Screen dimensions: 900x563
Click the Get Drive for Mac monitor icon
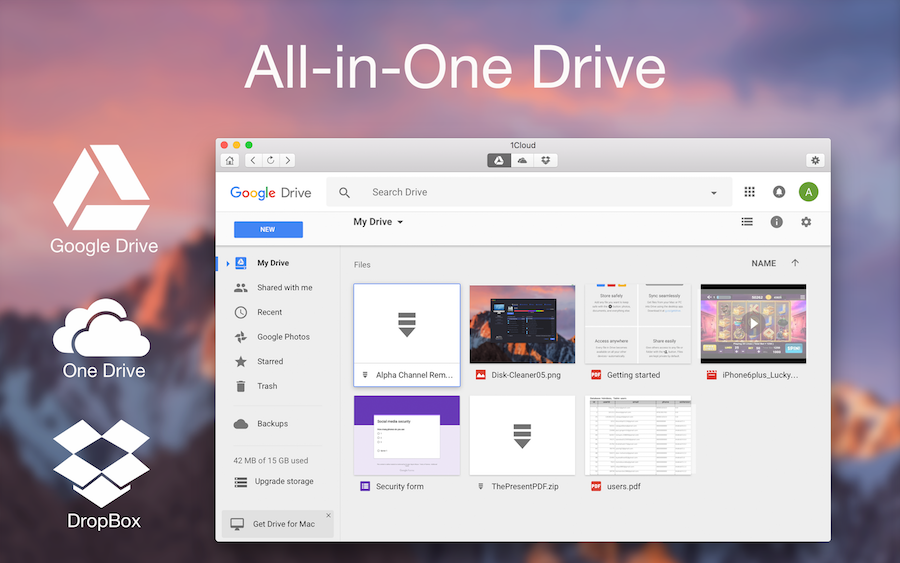pyautogui.click(x=237, y=524)
